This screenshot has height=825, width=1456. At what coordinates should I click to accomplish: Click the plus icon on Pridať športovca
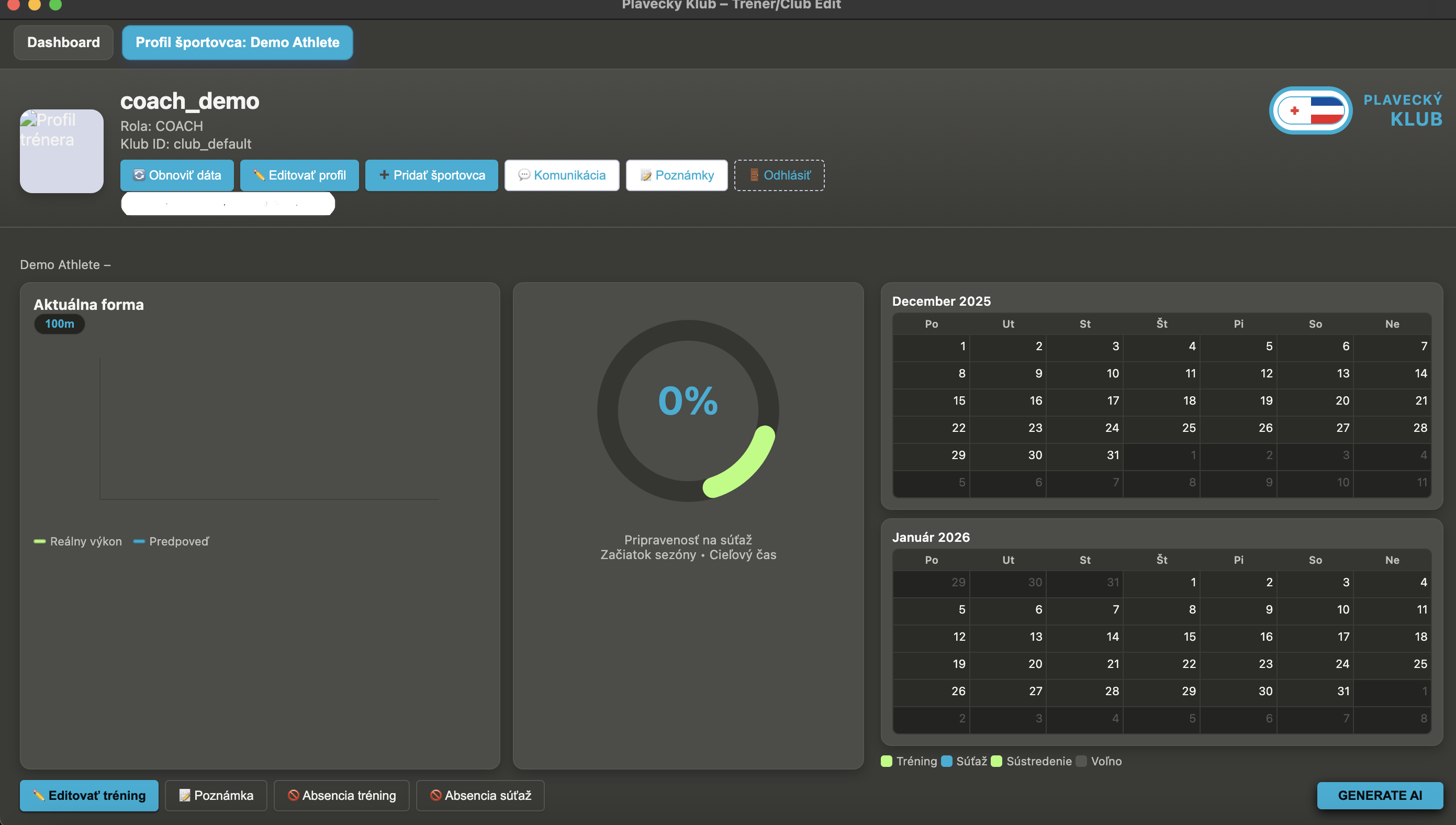click(x=384, y=175)
